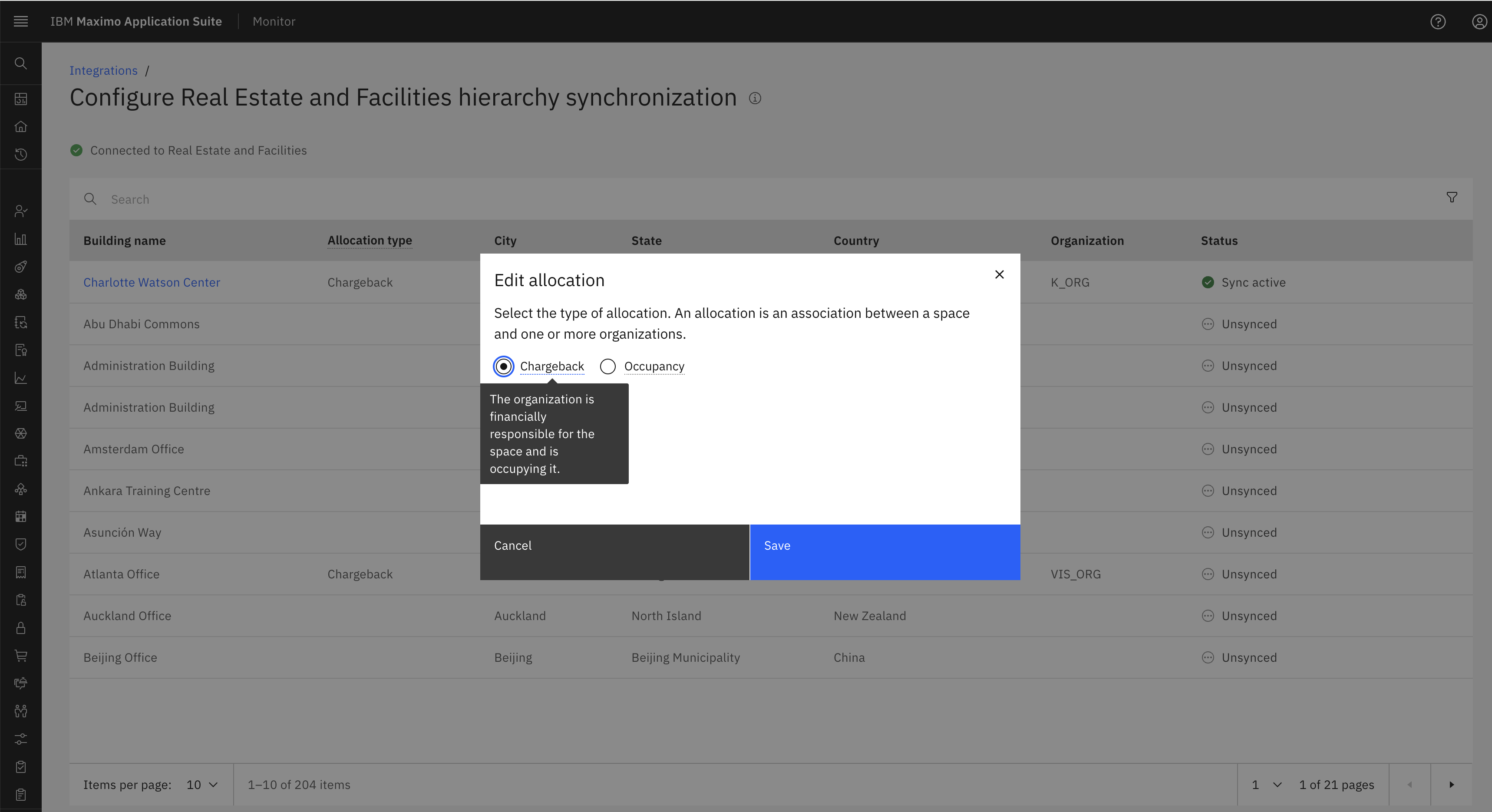Click the notebook sync sidebar icon
1492x812 pixels.
pyautogui.click(x=21, y=322)
